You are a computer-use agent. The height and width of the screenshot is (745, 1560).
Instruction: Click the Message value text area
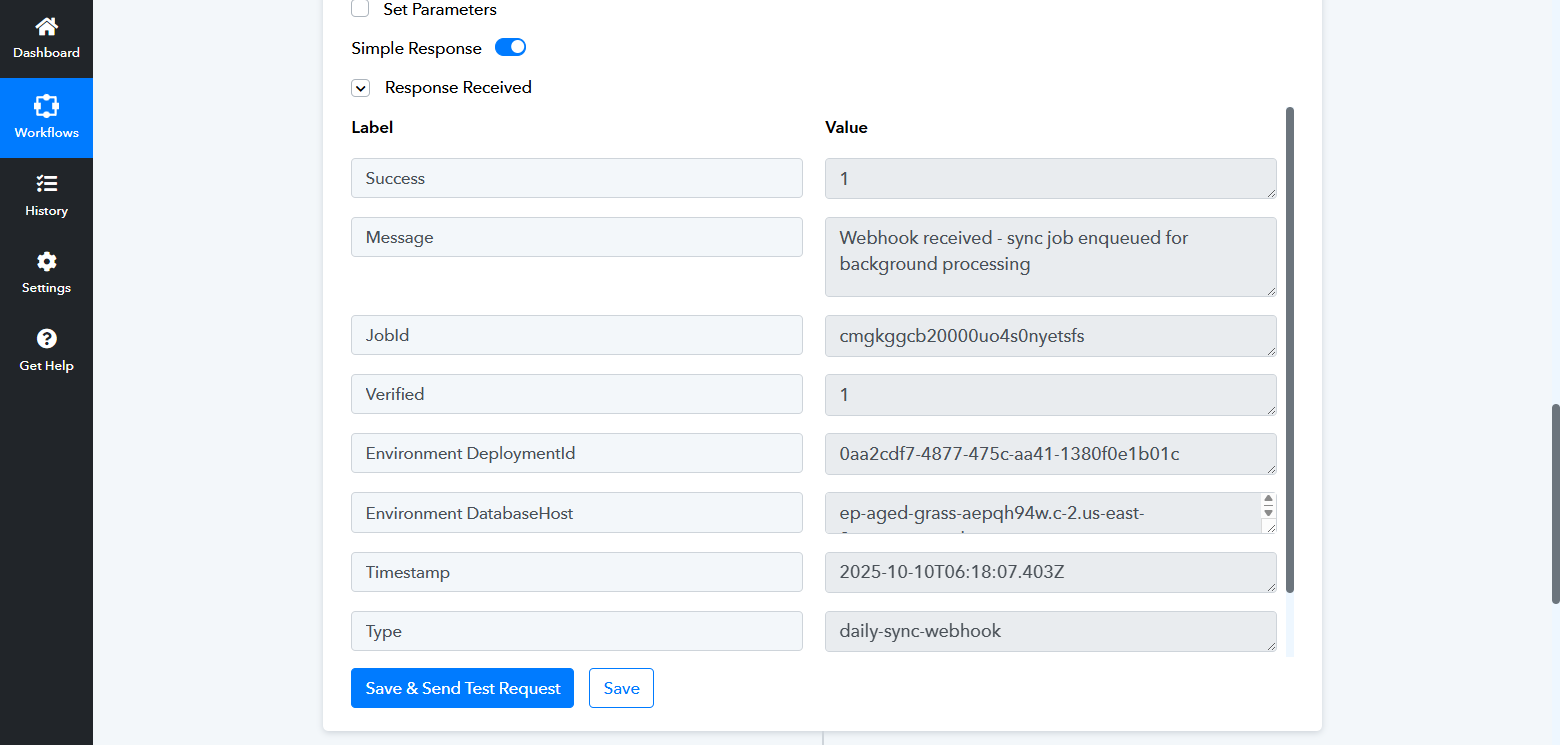click(1050, 256)
